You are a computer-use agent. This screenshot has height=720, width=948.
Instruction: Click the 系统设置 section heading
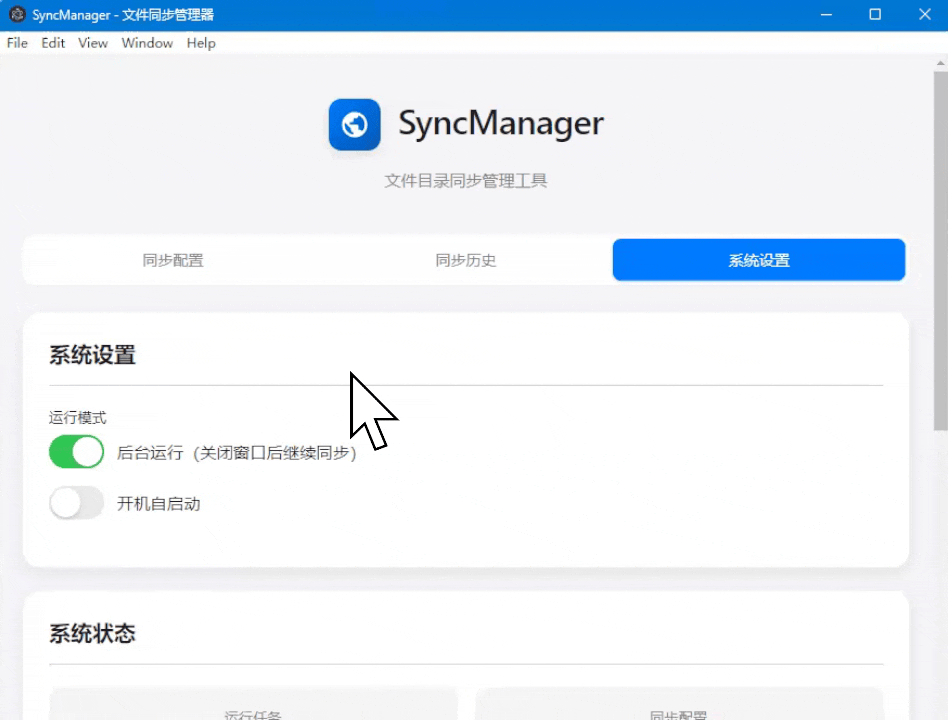(x=92, y=355)
